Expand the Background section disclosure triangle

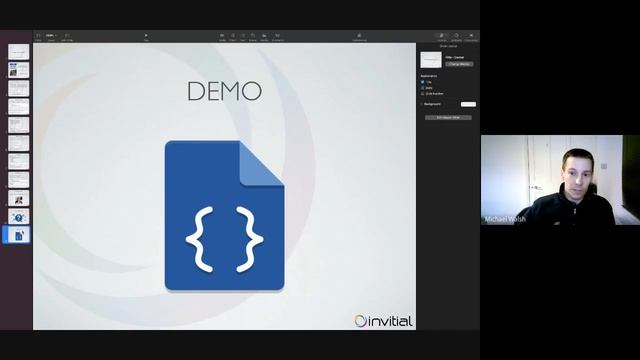[x=422, y=104]
